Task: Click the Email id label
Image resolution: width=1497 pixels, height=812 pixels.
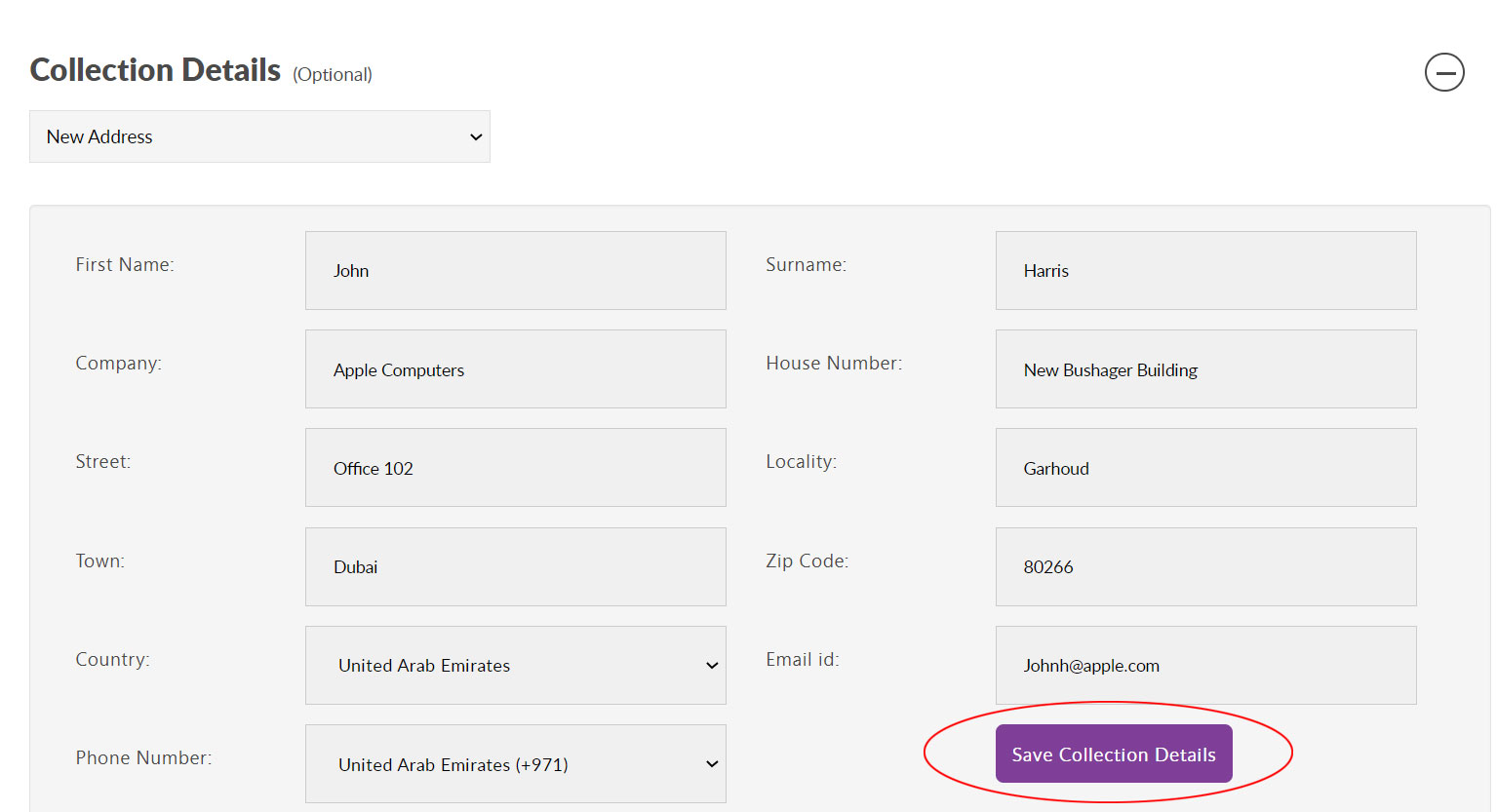Action: point(802,660)
